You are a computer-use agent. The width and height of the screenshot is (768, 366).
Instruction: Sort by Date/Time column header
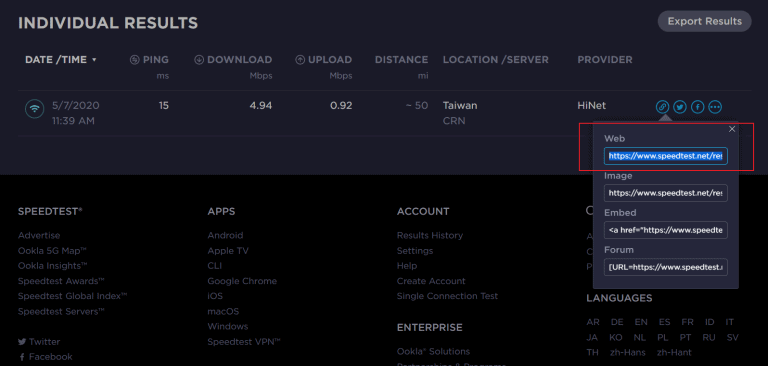click(x=61, y=60)
